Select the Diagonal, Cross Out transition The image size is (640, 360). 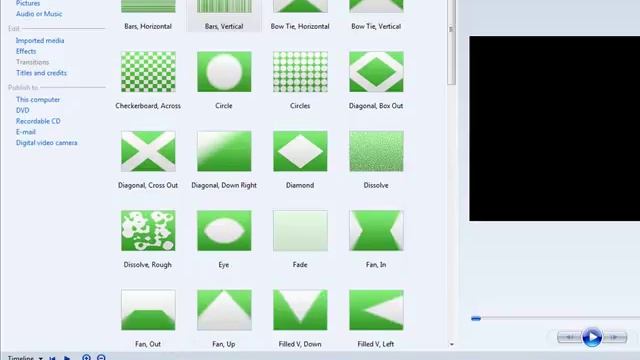point(148,151)
